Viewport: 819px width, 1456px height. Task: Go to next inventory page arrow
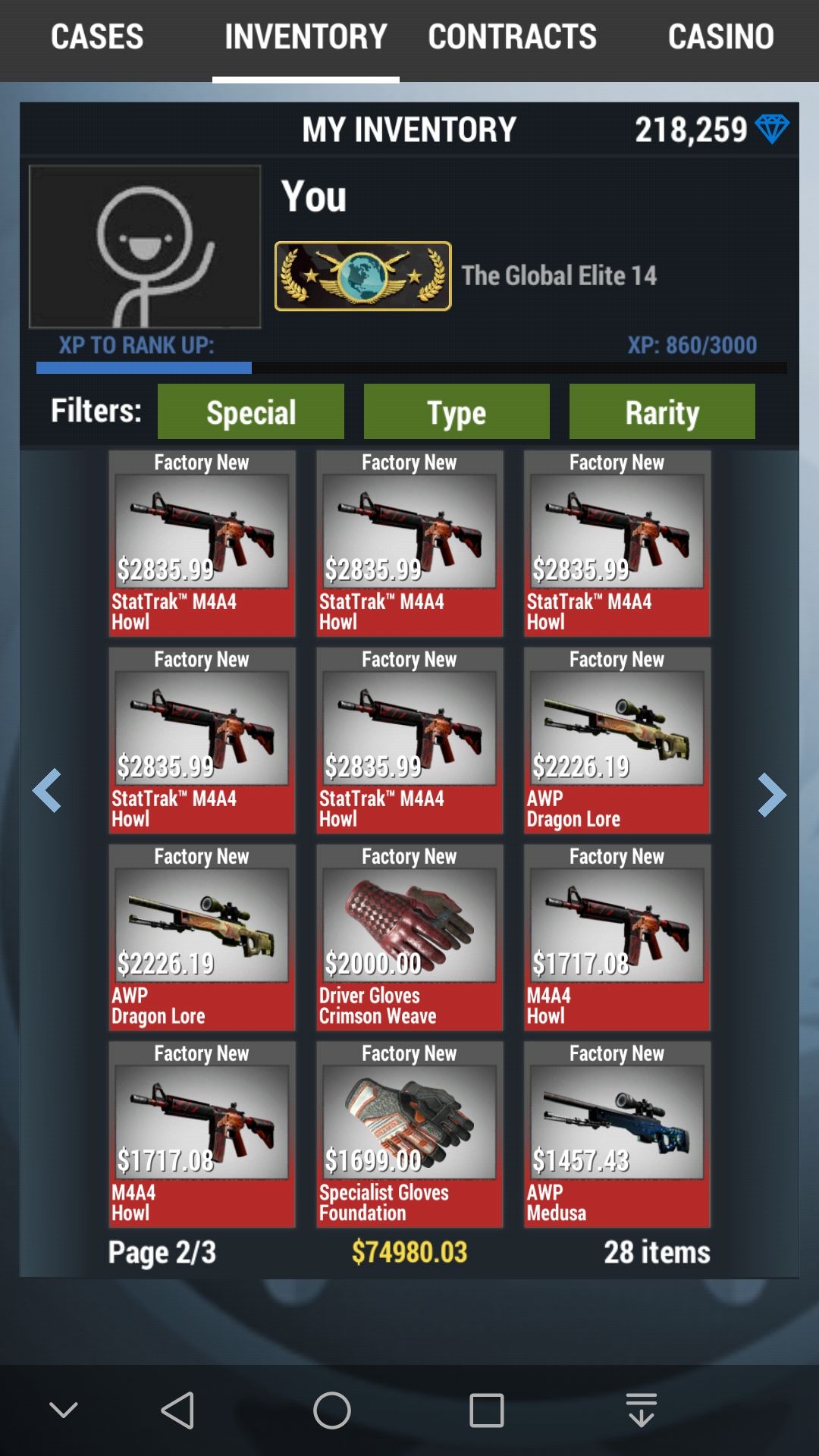(772, 795)
